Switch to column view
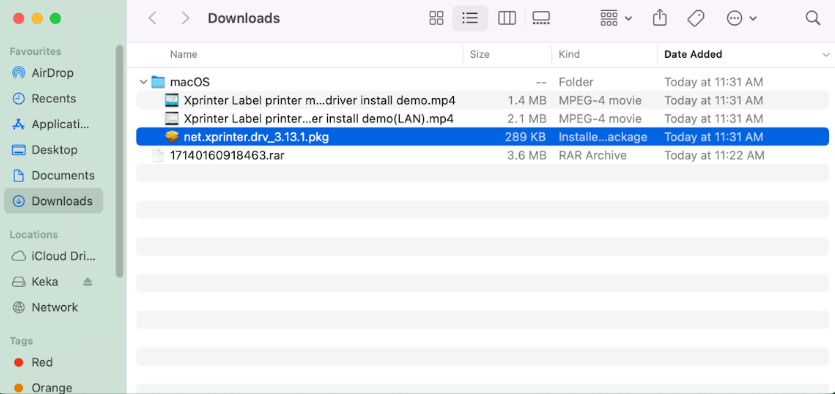 (506, 19)
